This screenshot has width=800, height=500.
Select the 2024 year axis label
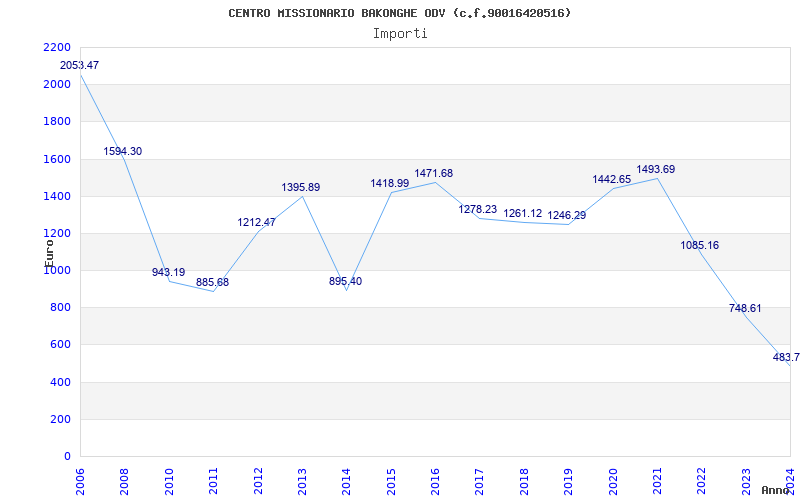pos(790,481)
